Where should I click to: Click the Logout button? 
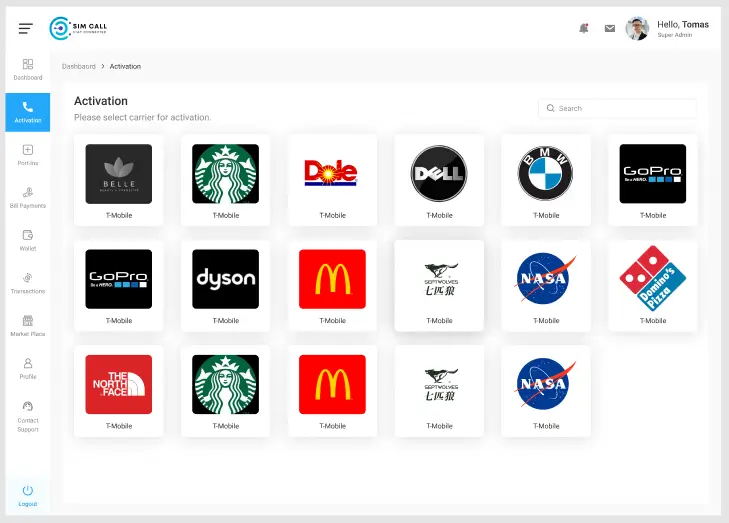[x=27, y=495]
